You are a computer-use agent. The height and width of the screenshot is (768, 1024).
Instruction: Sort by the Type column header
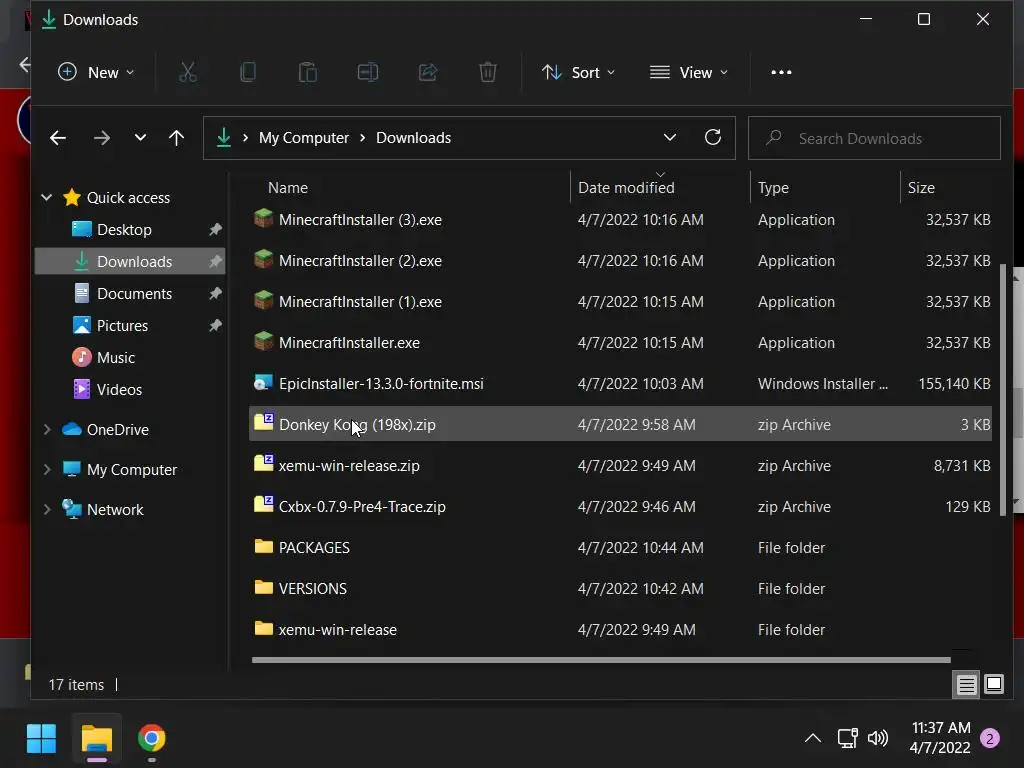[x=773, y=188]
